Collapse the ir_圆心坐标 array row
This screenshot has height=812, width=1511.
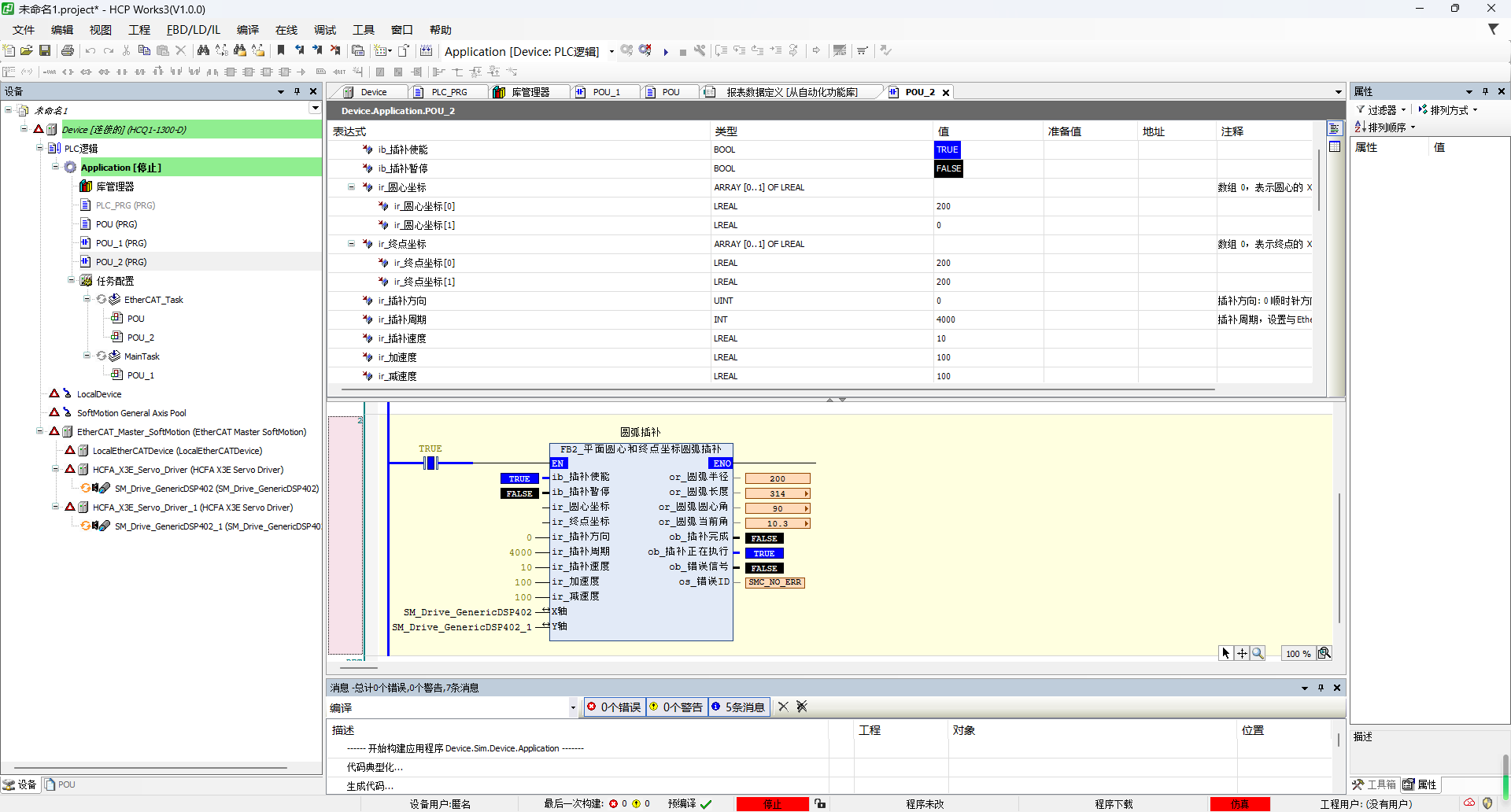(351, 187)
